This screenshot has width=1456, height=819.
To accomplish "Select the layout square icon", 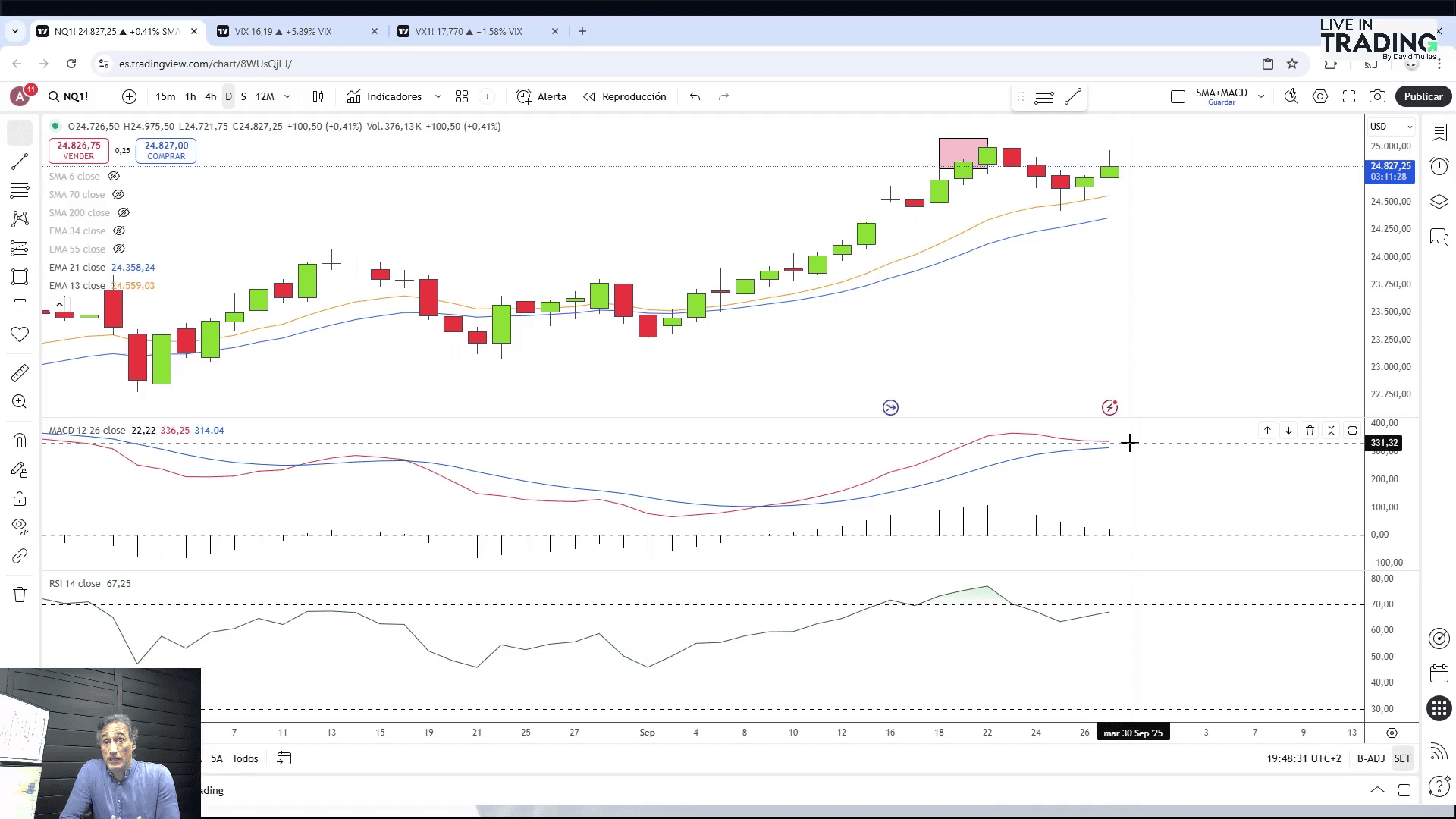I will [x=1178, y=96].
